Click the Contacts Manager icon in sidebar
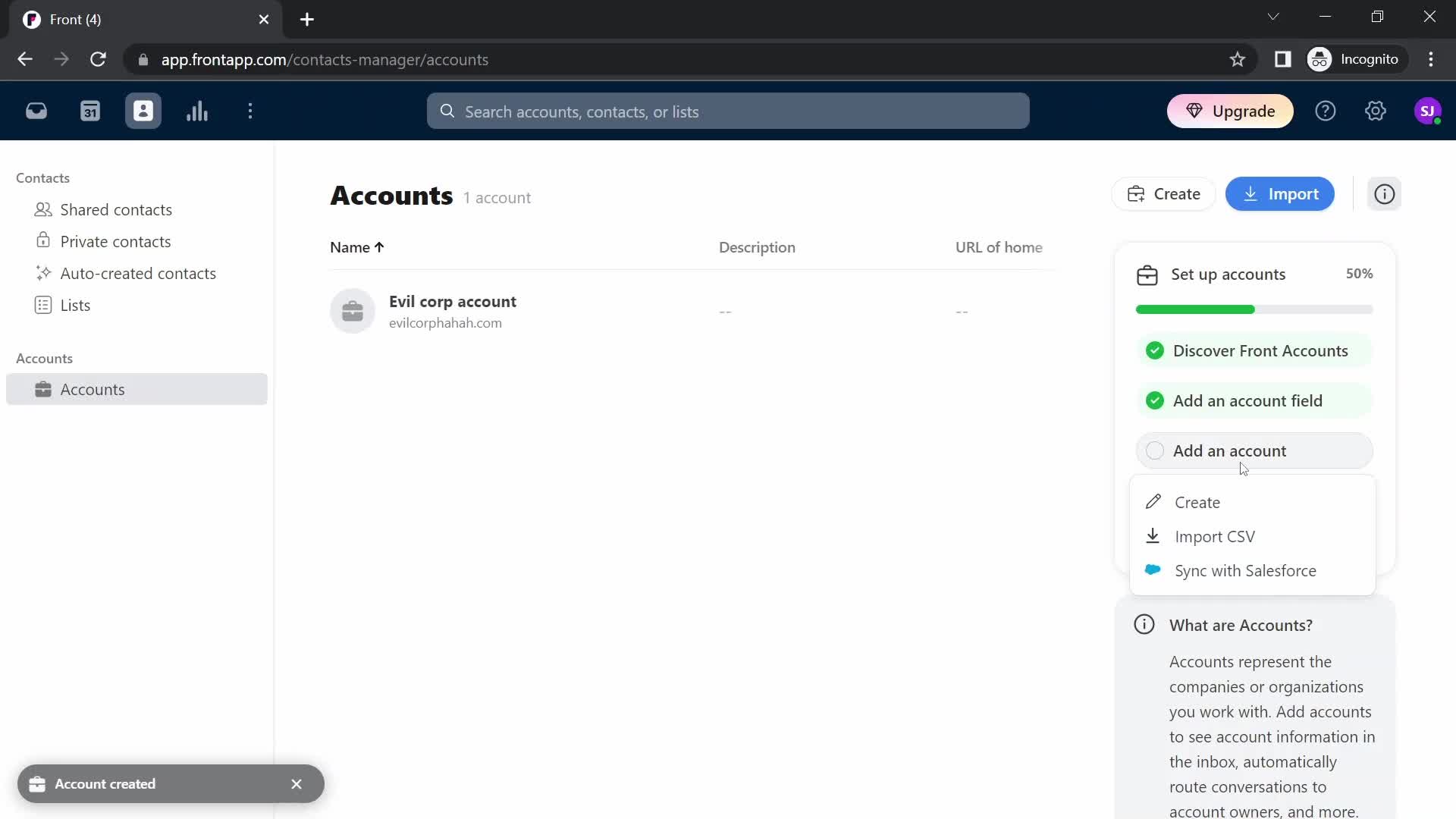This screenshot has width=1456, height=819. coord(144,111)
